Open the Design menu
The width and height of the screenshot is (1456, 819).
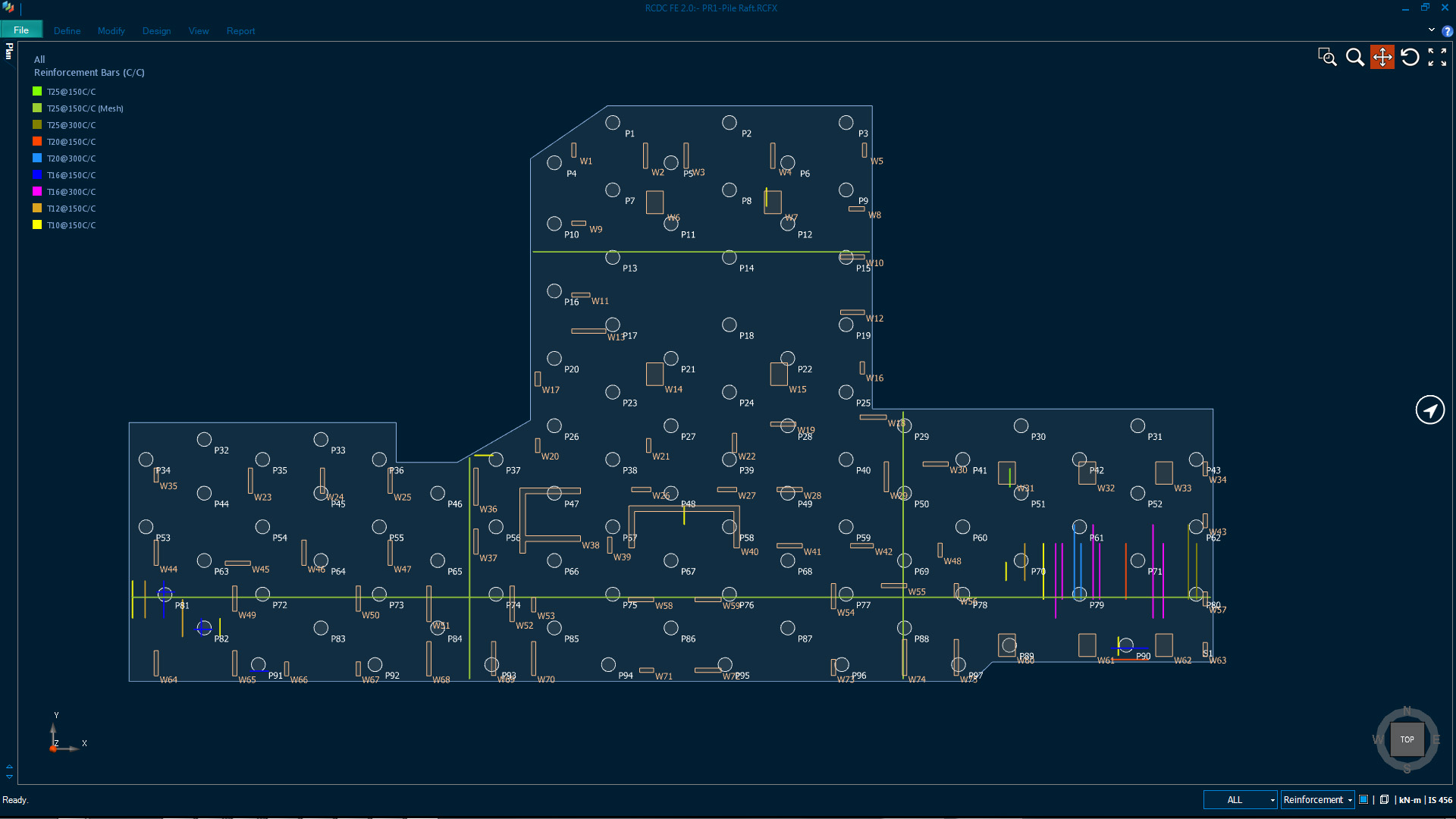pyautogui.click(x=156, y=31)
